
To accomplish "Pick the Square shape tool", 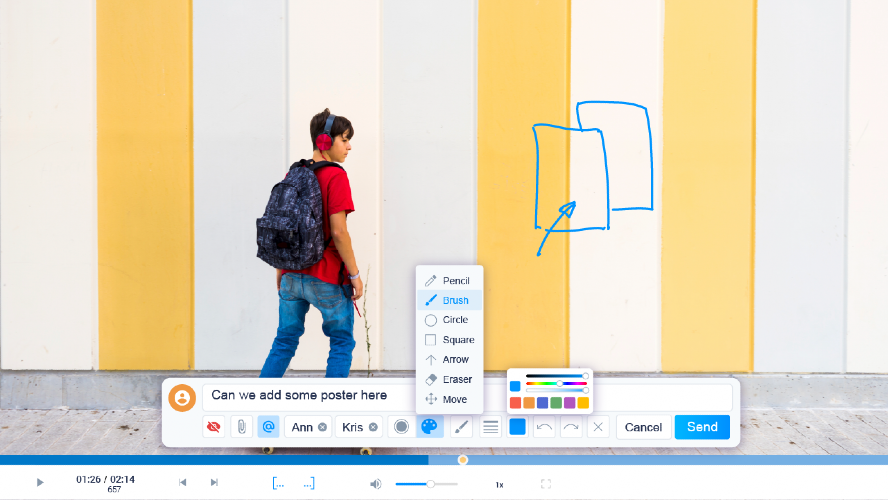I will [x=449, y=340].
